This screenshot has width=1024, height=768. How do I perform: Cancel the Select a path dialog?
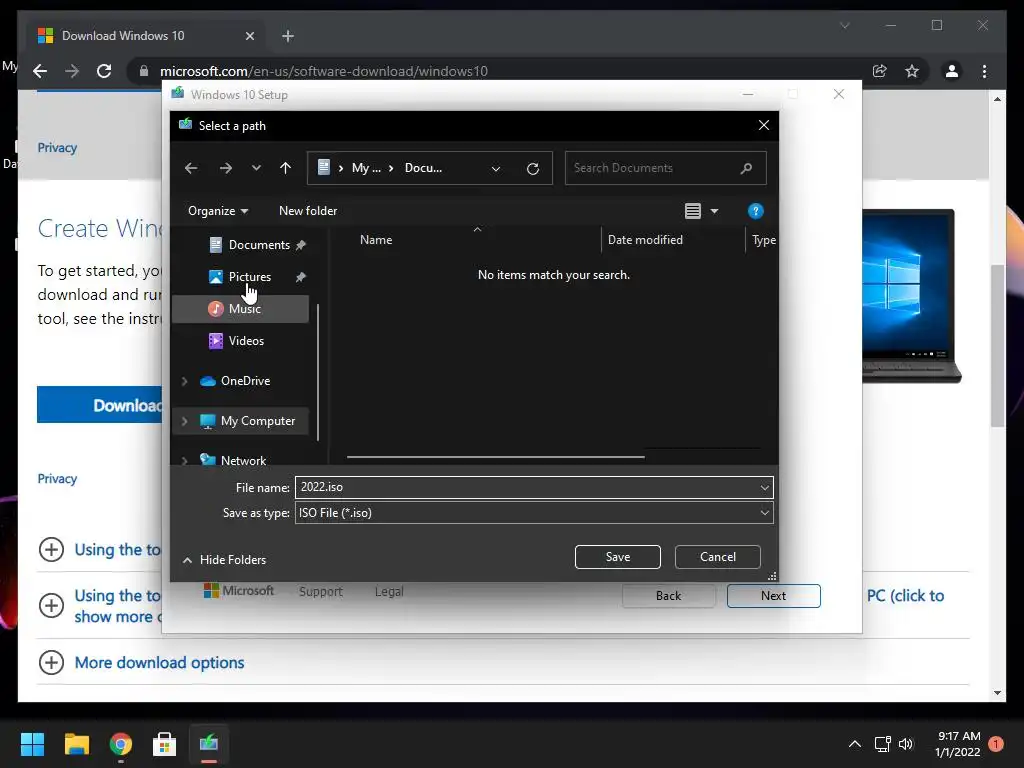(x=718, y=557)
